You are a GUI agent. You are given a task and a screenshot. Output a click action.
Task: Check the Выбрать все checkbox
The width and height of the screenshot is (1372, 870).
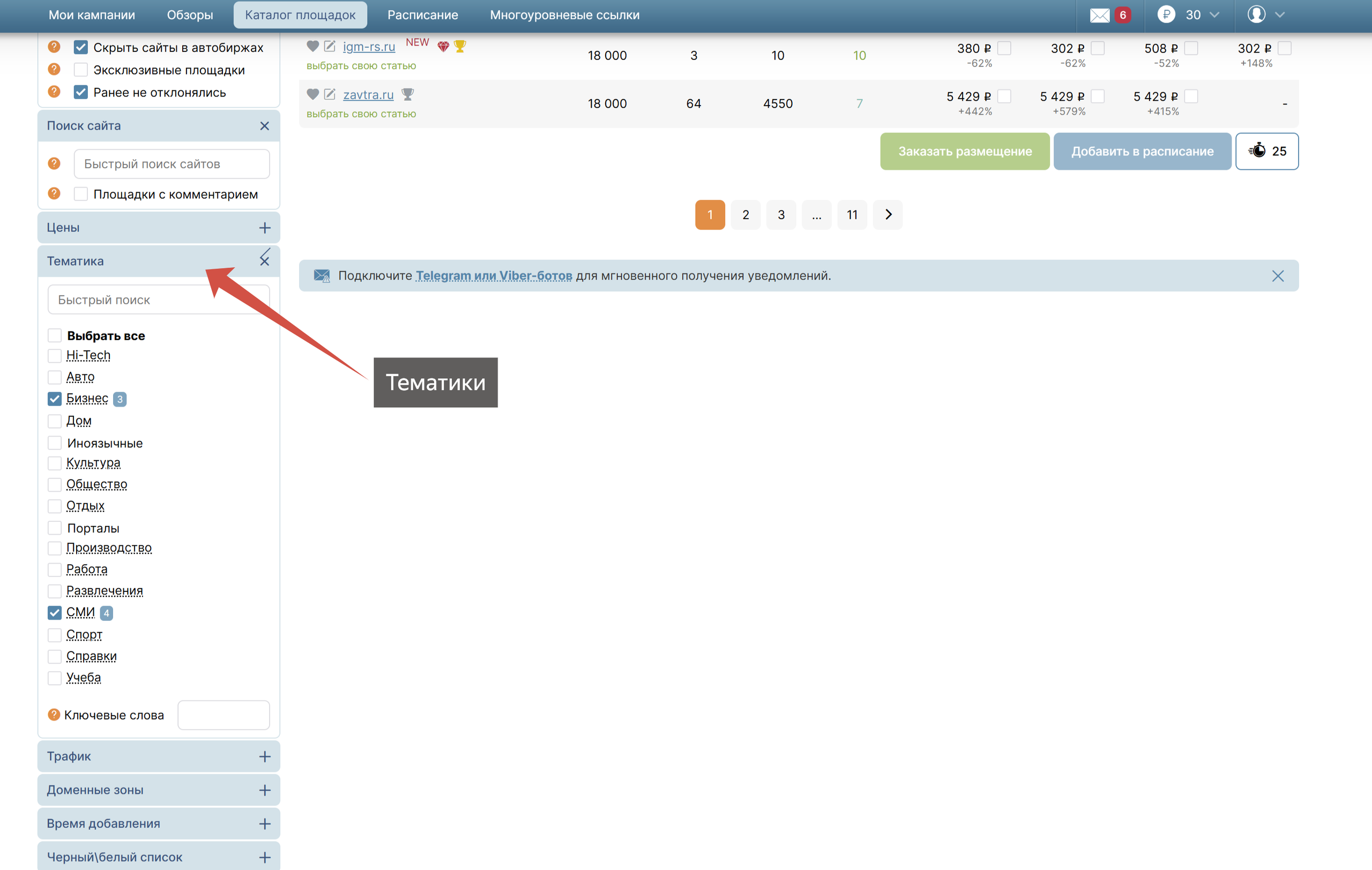pyautogui.click(x=55, y=335)
